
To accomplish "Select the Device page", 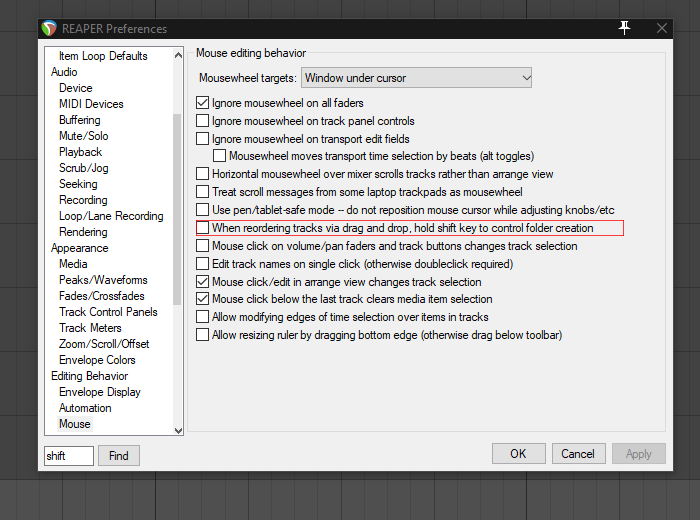I will (x=75, y=88).
